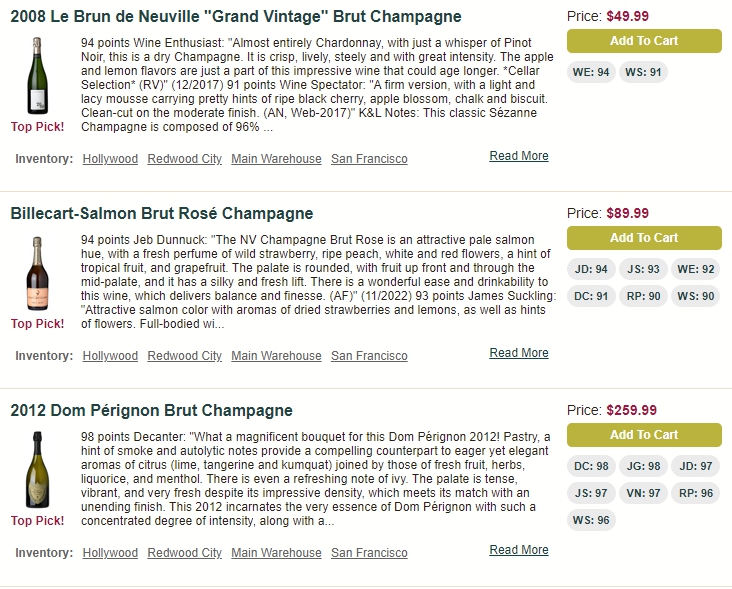Check San Francisco inventory for Dom Pérignon
Viewport: 732px width, 589px height.
coord(369,553)
